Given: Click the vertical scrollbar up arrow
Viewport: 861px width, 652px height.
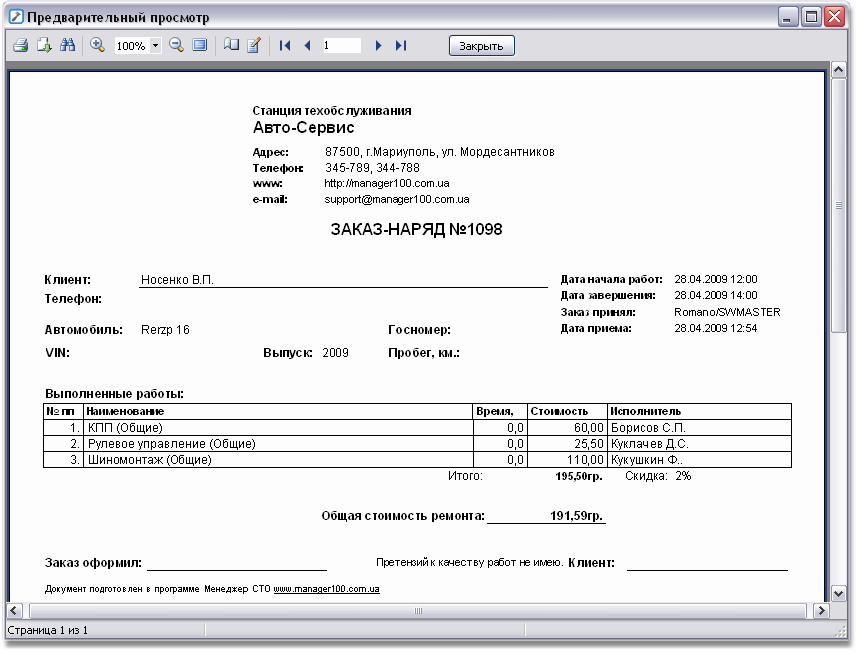Looking at the screenshot, I should (x=838, y=70).
